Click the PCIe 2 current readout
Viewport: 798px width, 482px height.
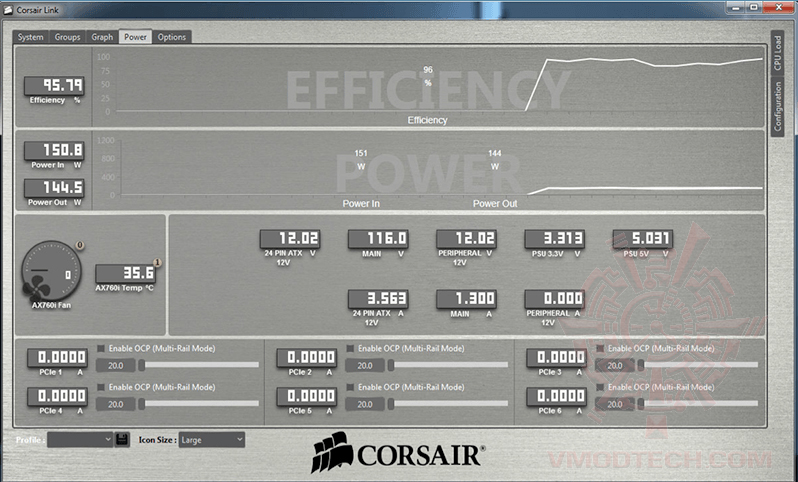[x=306, y=358]
